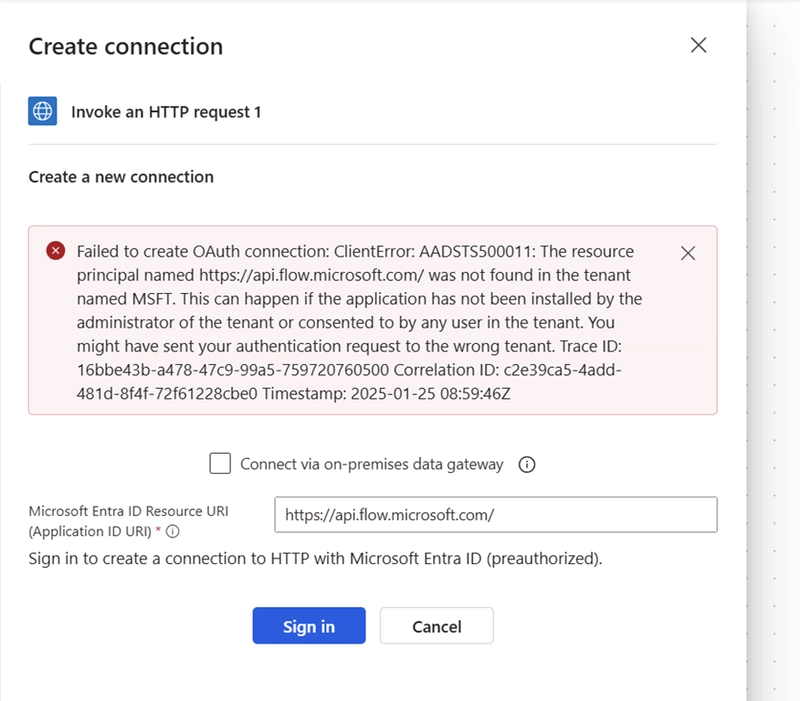Show info for Application ID URI field
Viewport: 800px width, 701px height.
tap(173, 532)
